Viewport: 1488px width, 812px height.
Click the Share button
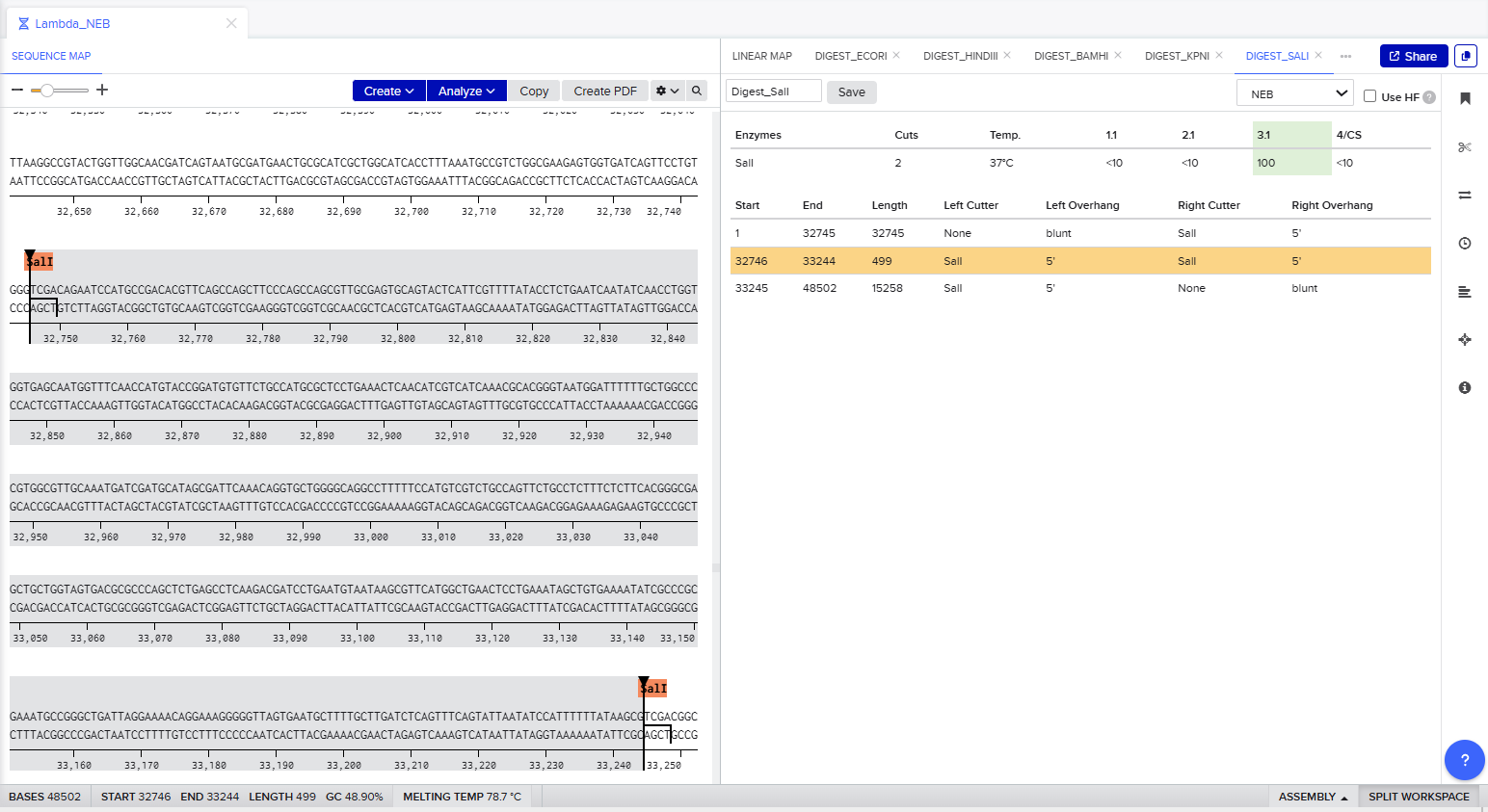click(x=1414, y=56)
